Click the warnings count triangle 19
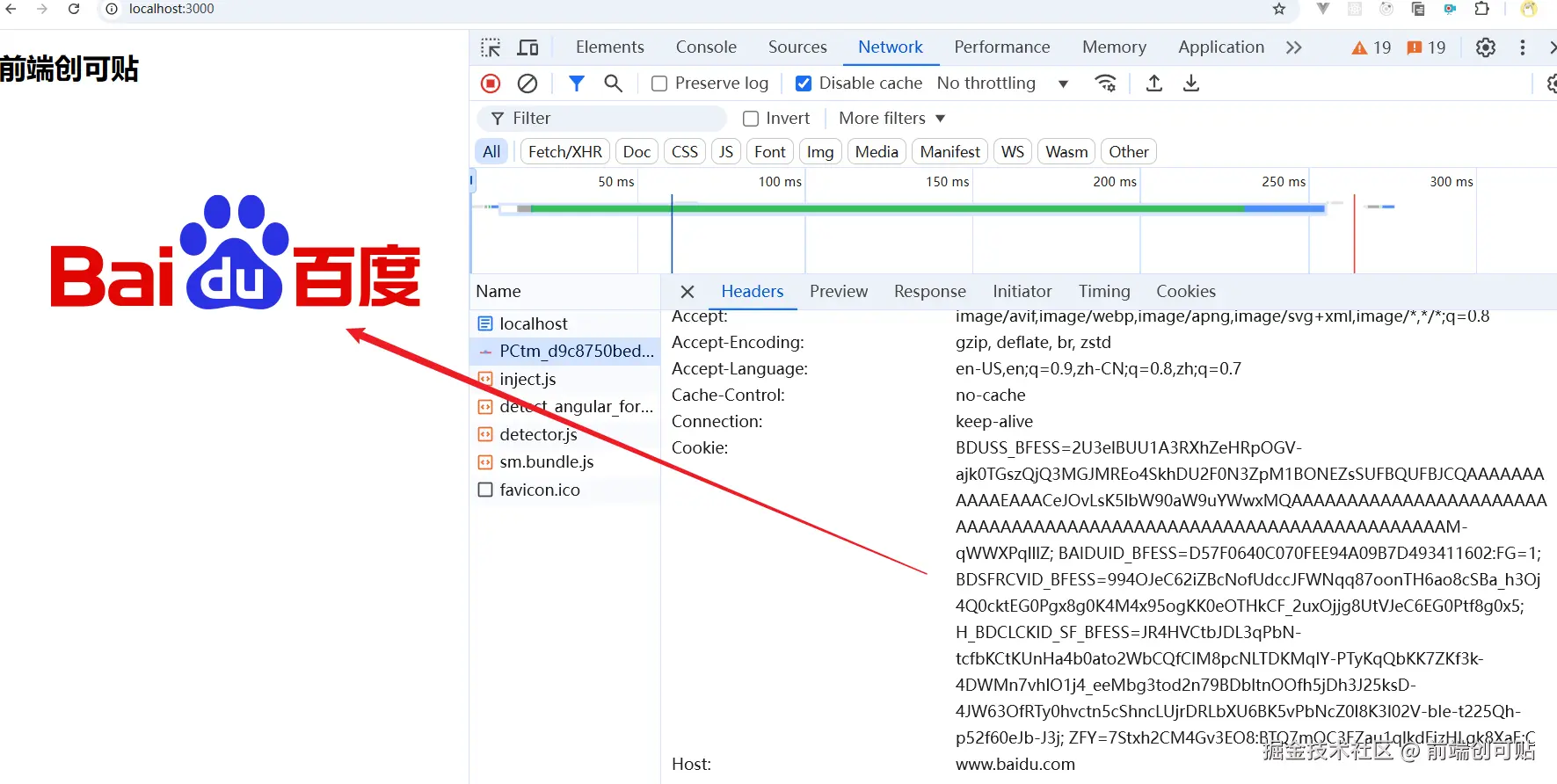This screenshot has width=1557, height=784. [1371, 47]
